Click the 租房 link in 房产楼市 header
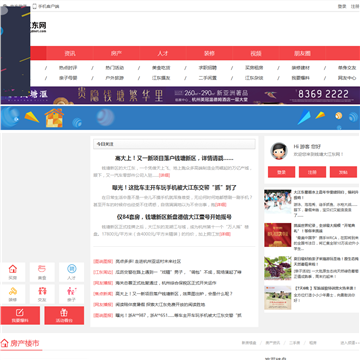Viewport: 360px width, 360px height. coord(313,343)
